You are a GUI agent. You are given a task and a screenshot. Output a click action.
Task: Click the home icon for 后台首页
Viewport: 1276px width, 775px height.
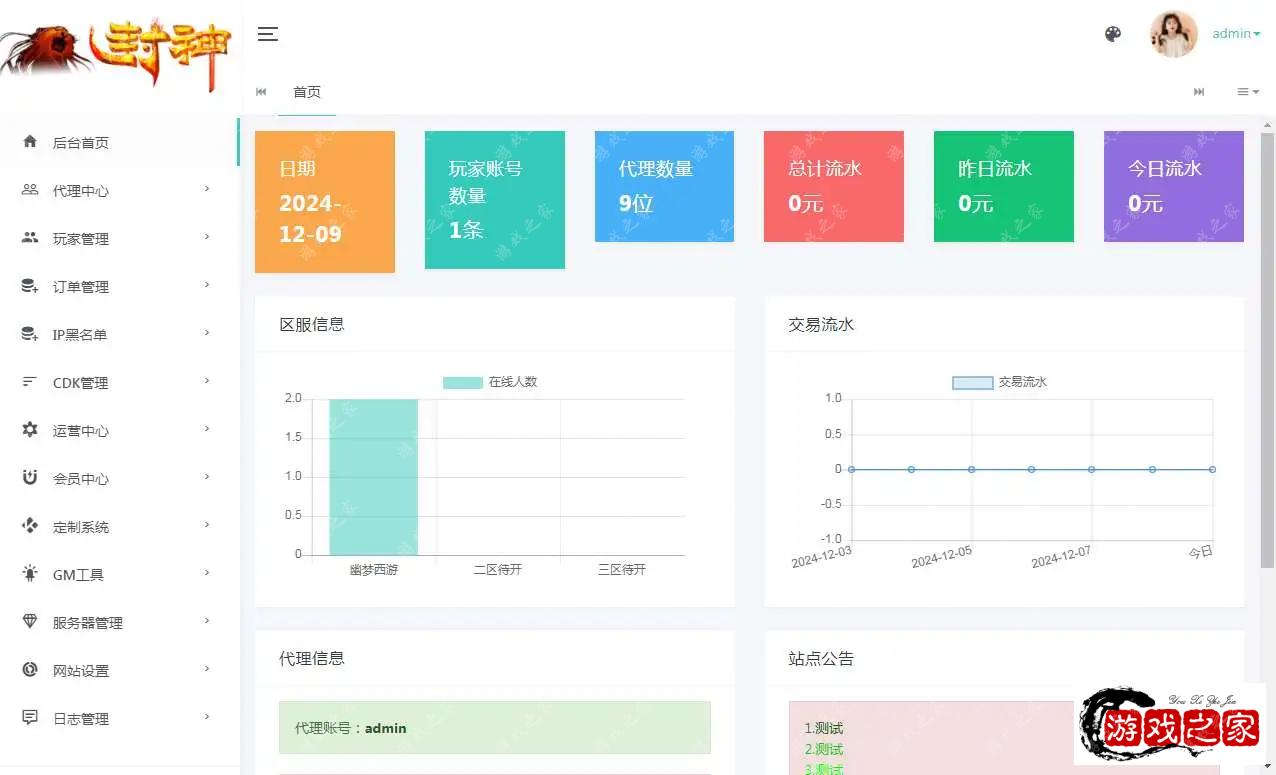pyautogui.click(x=30, y=142)
